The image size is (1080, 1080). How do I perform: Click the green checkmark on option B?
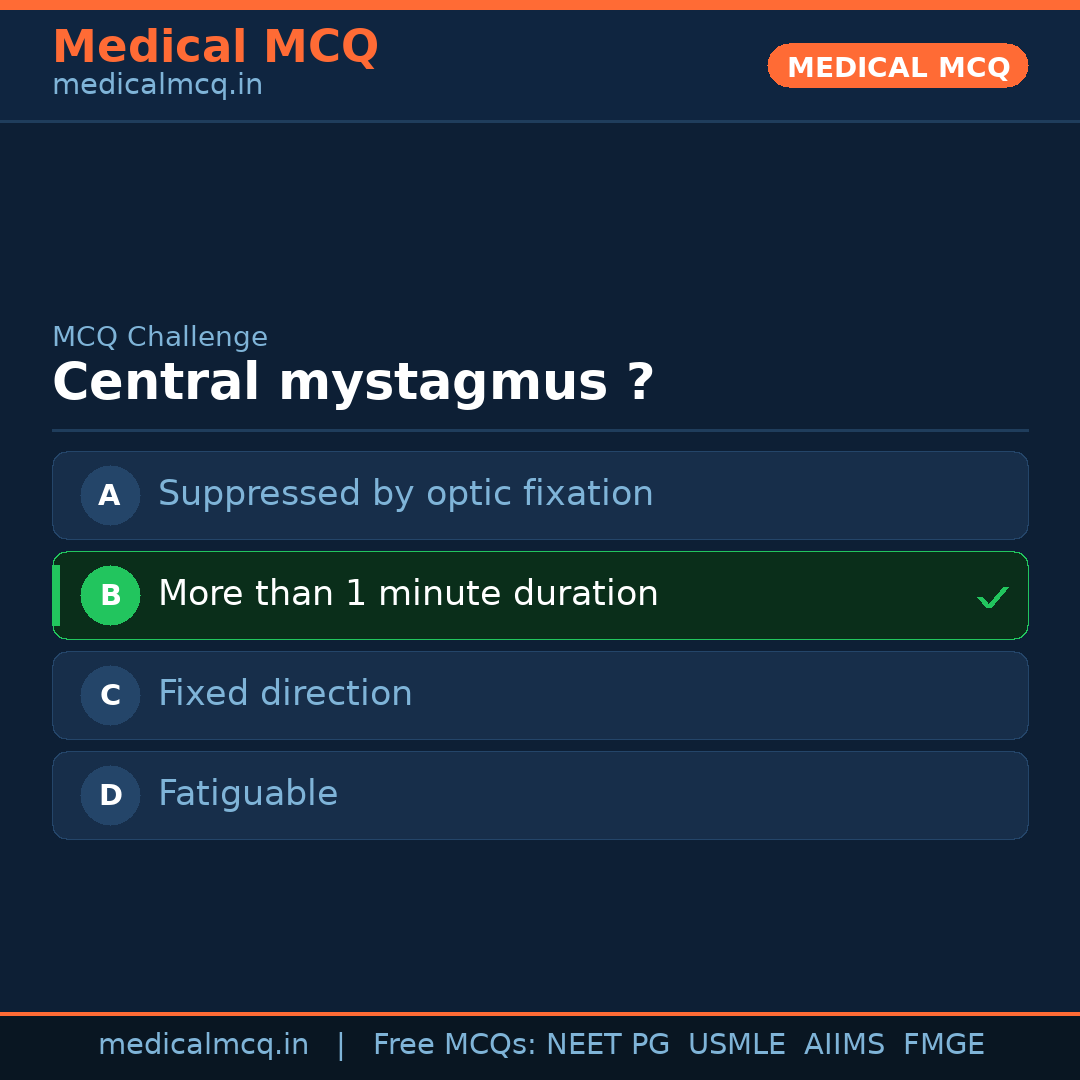(x=993, y=596)
